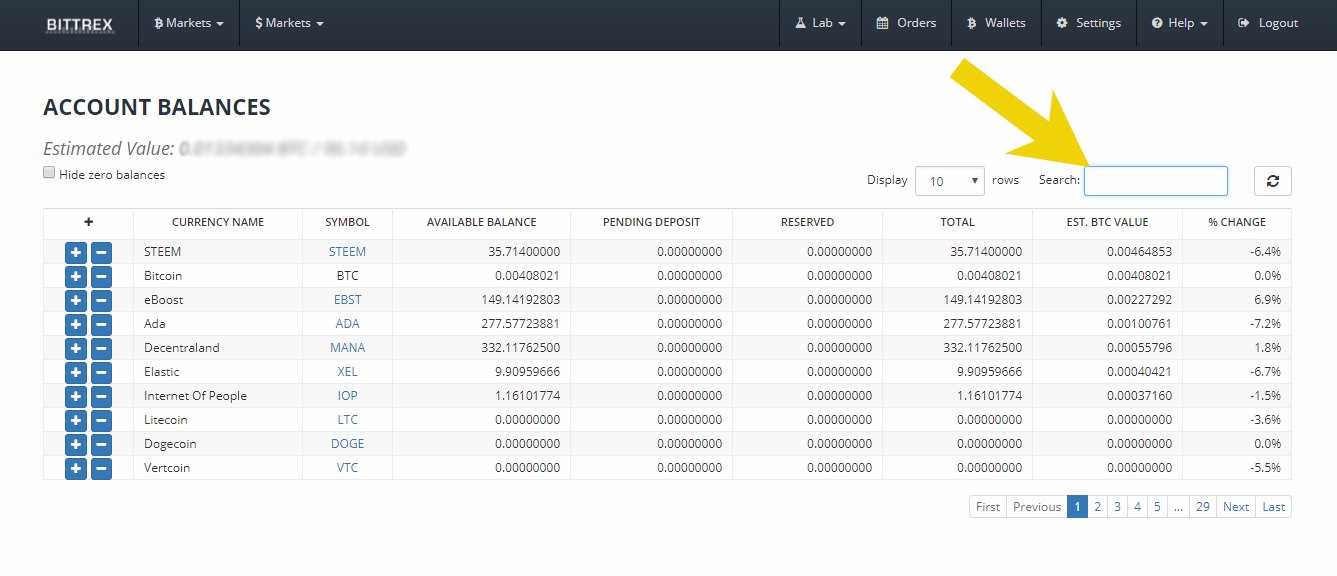Viewport: 1337px width, 576px height.
Task: Click the Previous pagination button
Action: pos(1037,507)
